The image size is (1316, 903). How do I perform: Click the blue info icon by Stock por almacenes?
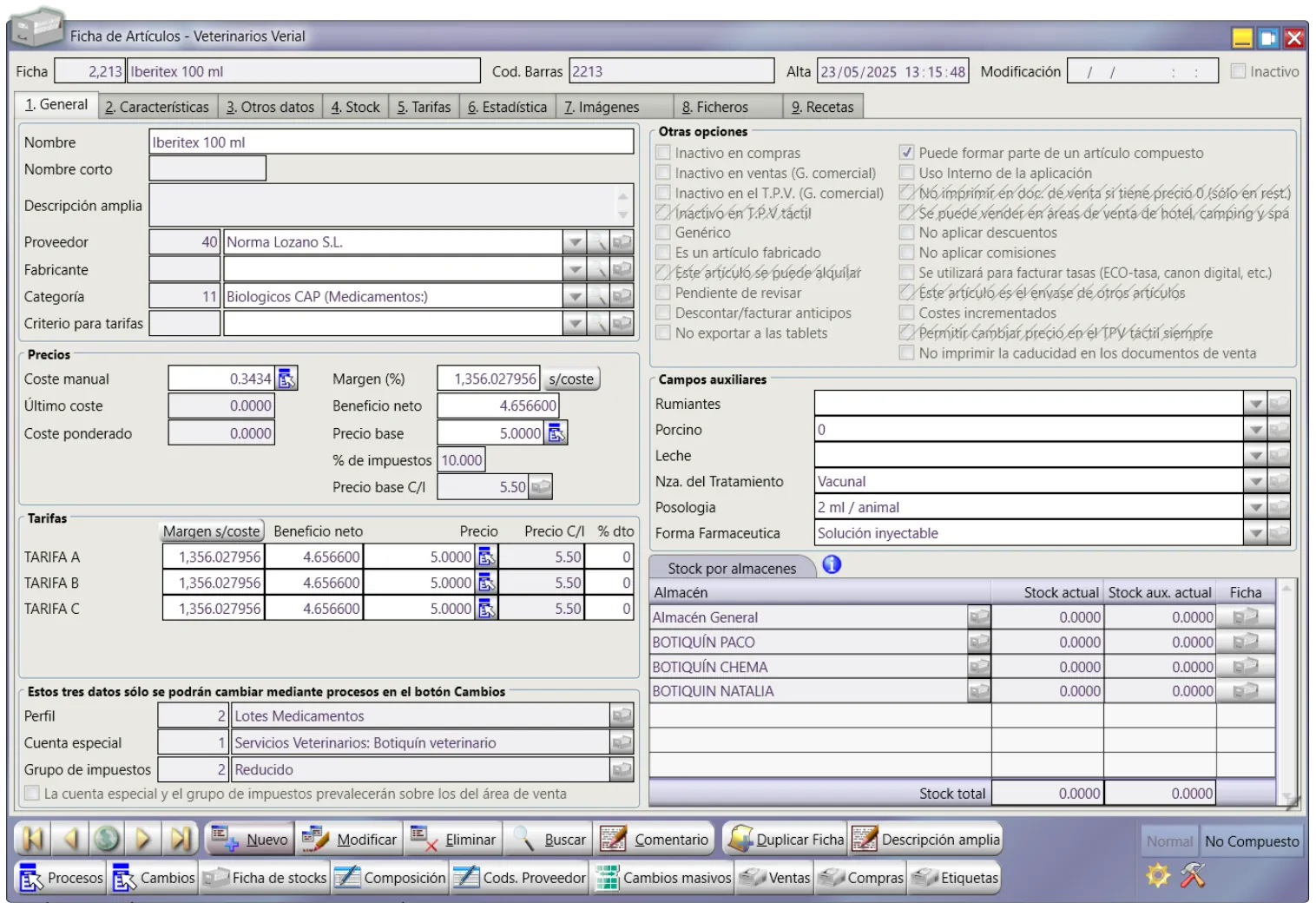tap(832, 565)
